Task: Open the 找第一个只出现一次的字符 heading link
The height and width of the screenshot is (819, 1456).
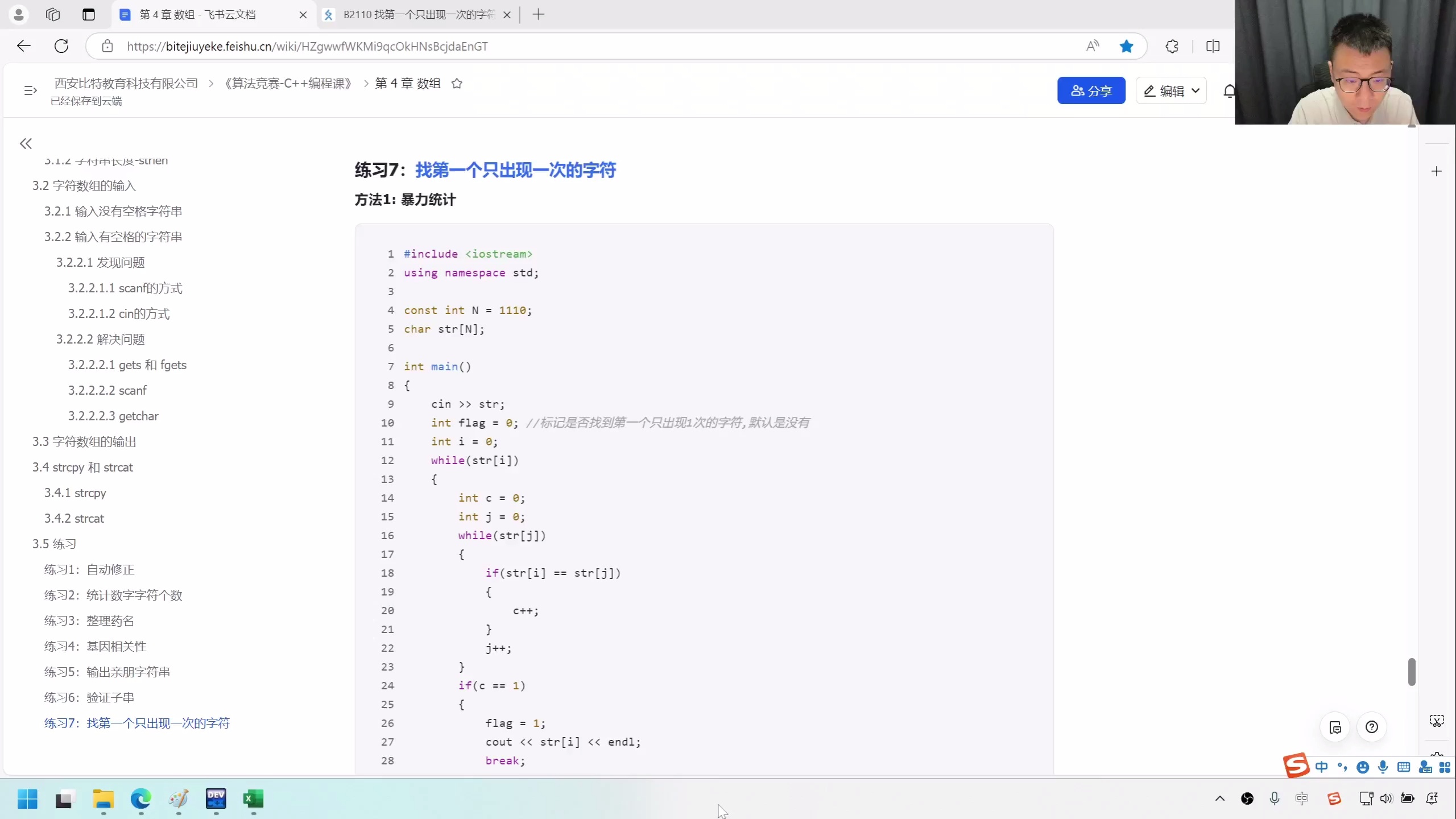Action: click(x=515, y=170)
